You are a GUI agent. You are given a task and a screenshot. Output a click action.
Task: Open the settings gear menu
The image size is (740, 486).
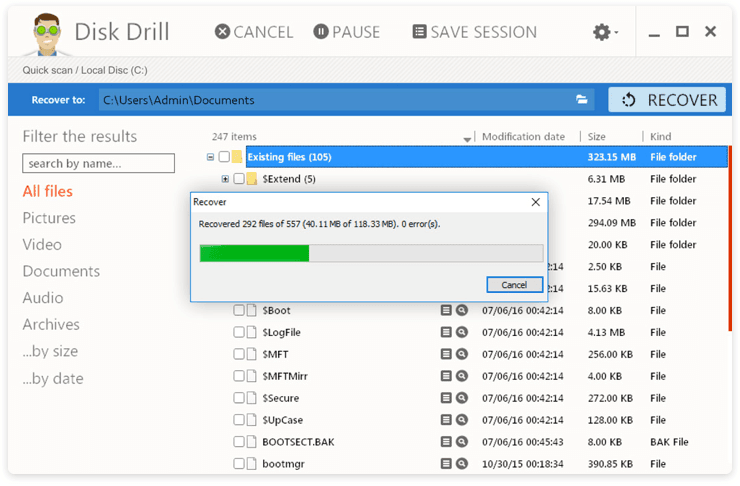605,32
